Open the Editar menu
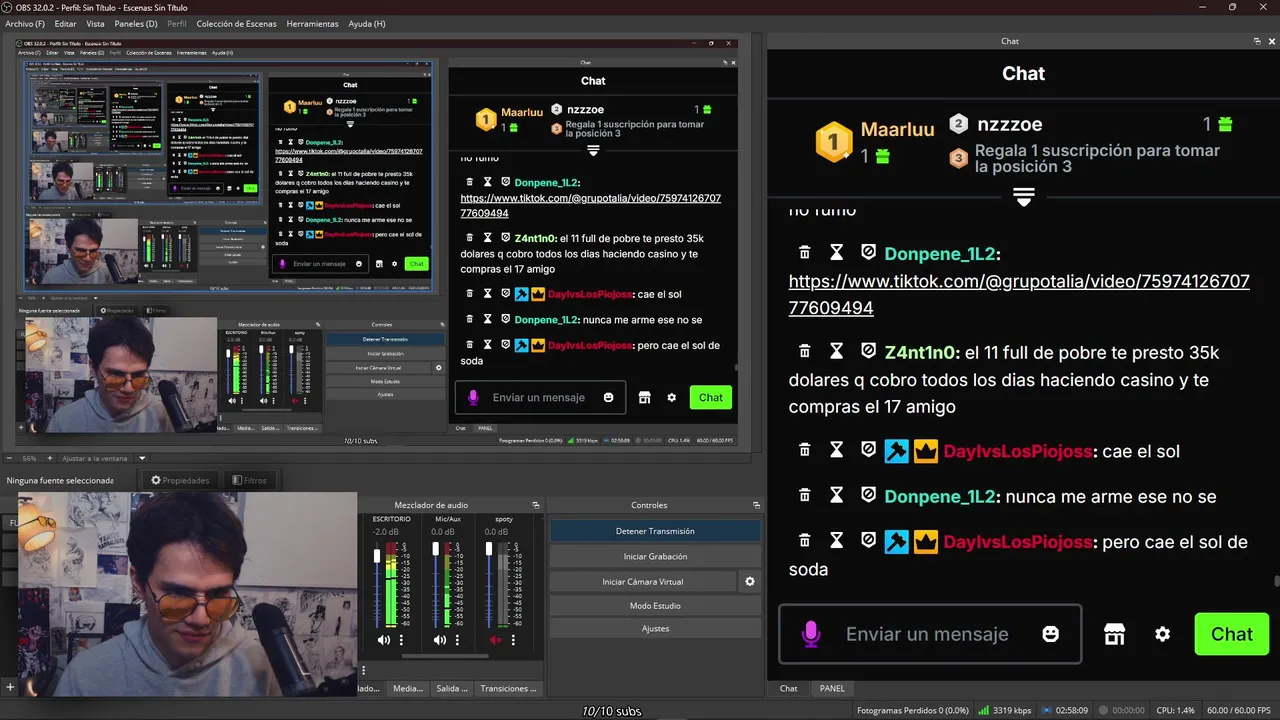 65,23
